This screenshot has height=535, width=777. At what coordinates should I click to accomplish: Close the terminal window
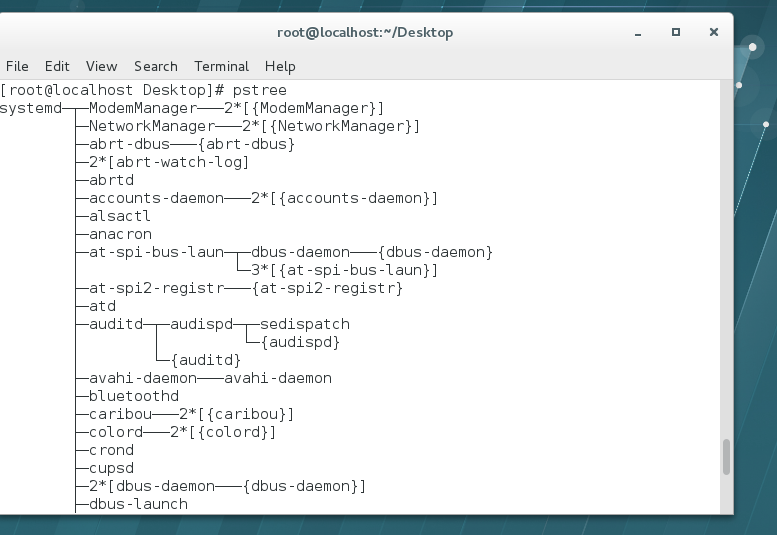pos(714,32)
